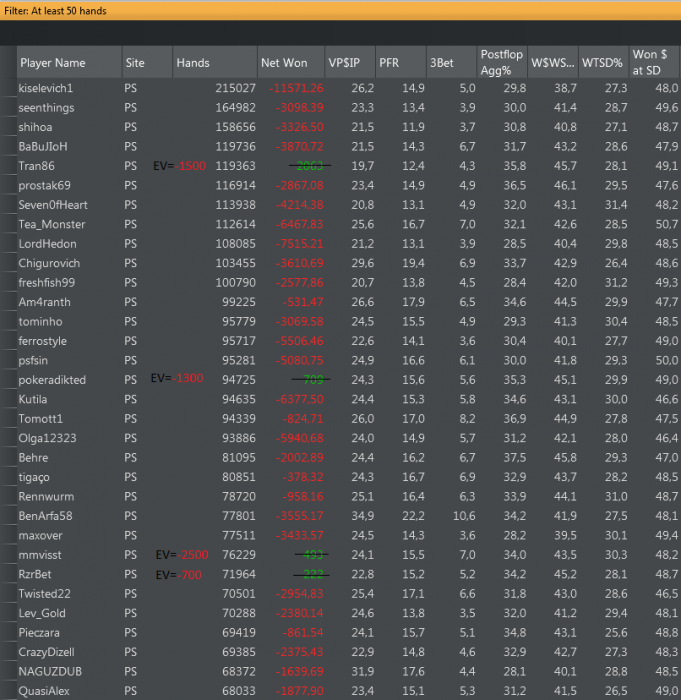This screenshot has height=700, width=681.
Task: Sort by the Hands column header
Action: tap(215, 62)
